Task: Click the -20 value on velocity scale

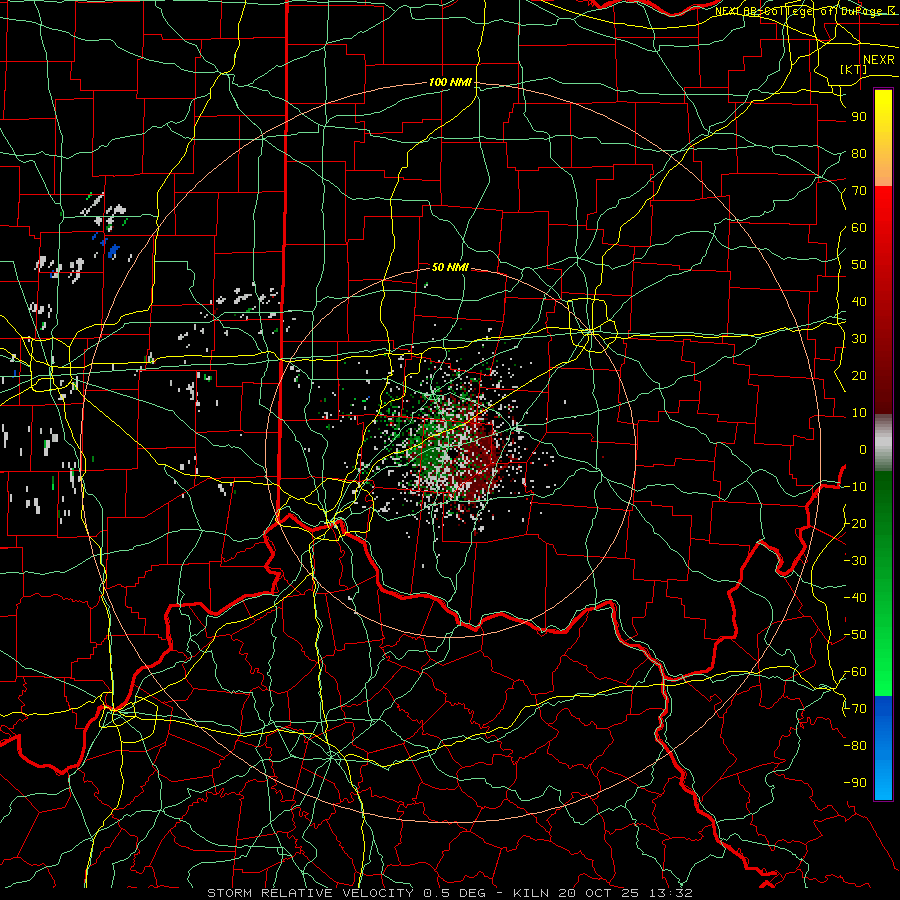Action: click(855, 523)
